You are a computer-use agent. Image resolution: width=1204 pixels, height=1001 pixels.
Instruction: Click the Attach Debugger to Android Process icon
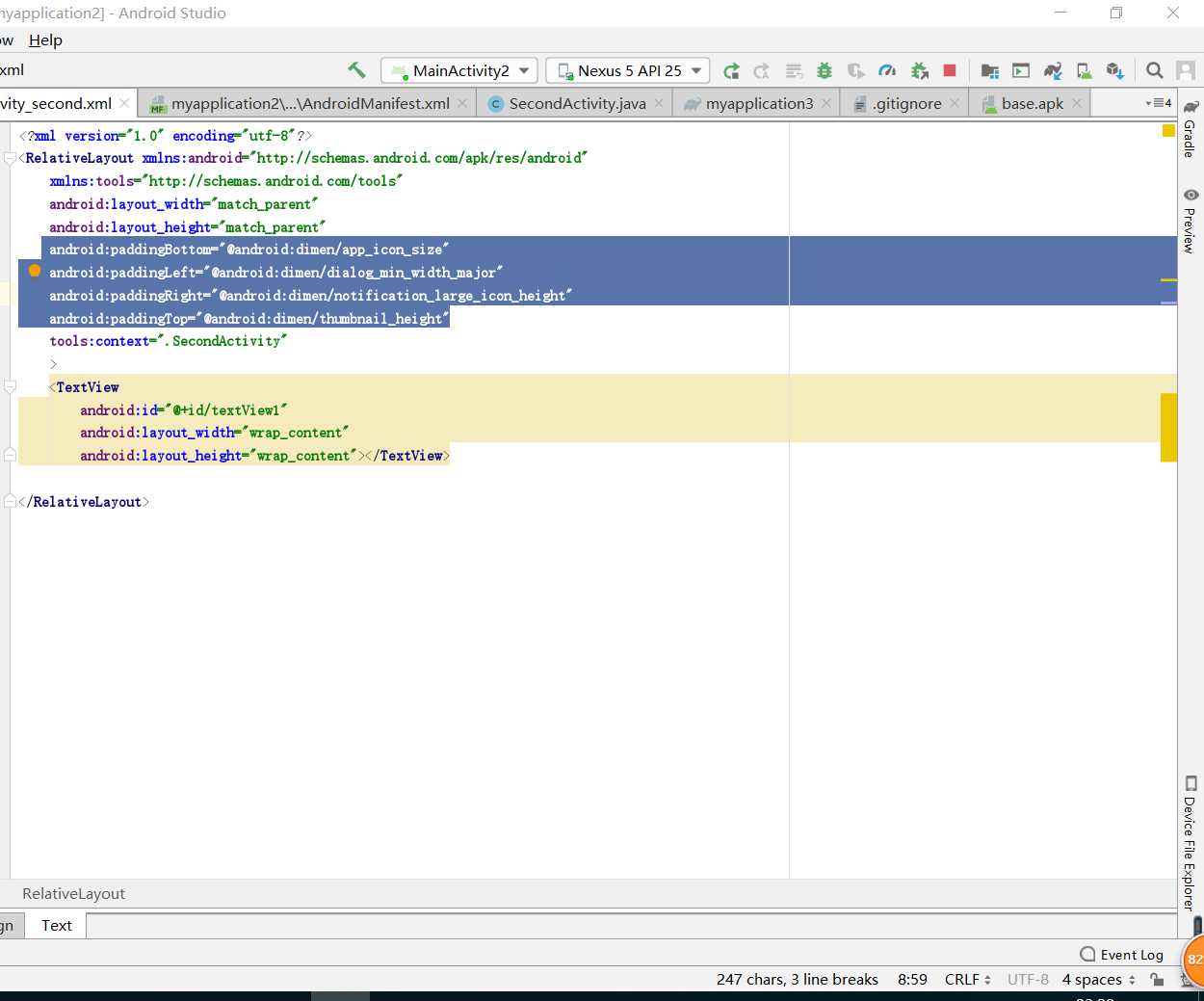919,70
